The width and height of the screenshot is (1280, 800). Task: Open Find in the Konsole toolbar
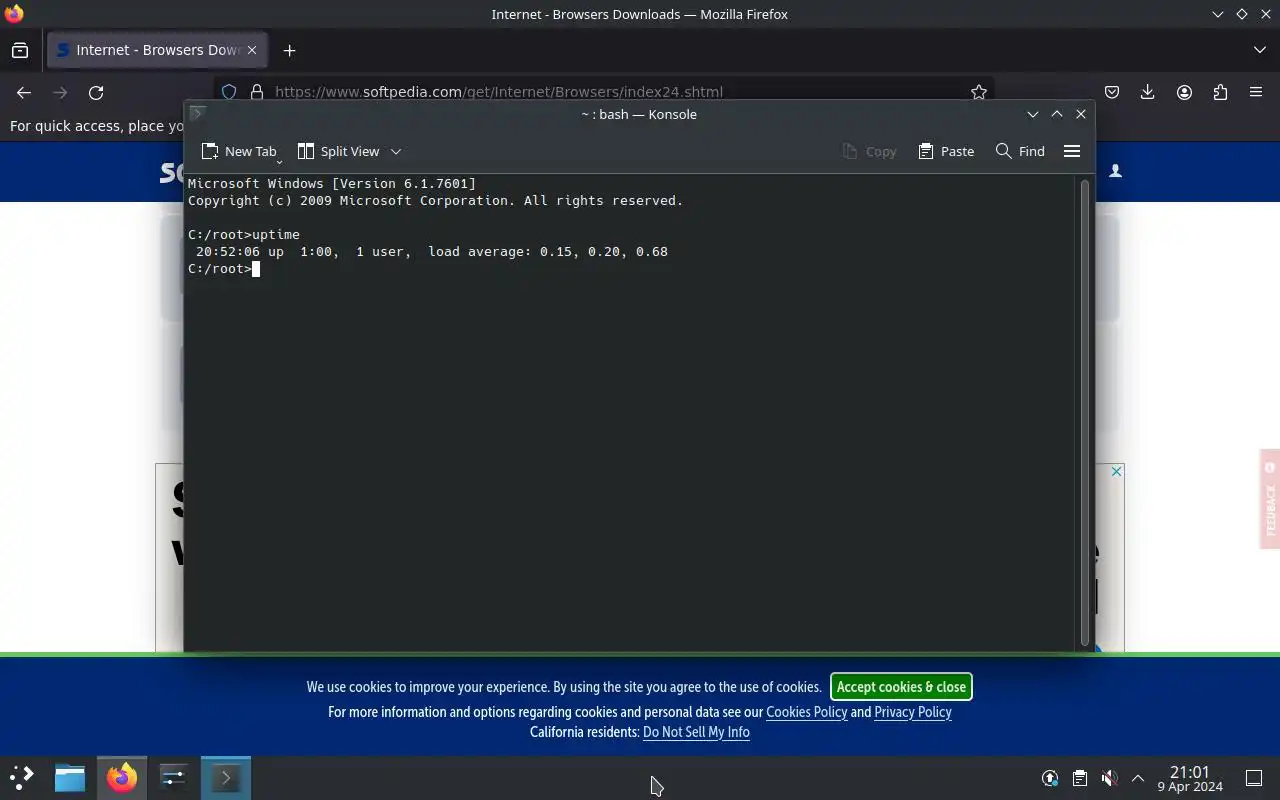pos(1020,151)
